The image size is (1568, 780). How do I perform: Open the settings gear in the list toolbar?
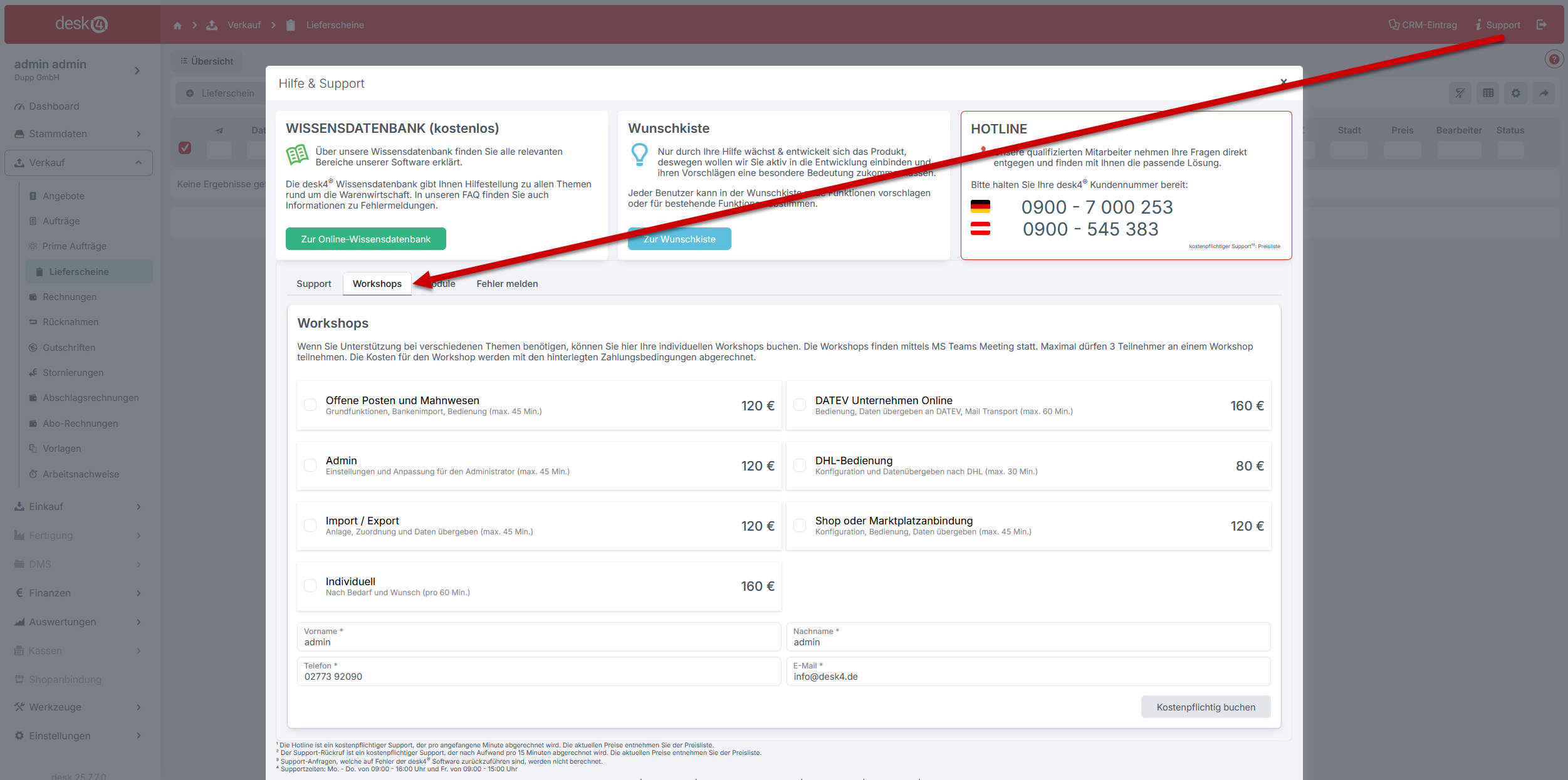pyautogui.click(x=1516, y=93)
